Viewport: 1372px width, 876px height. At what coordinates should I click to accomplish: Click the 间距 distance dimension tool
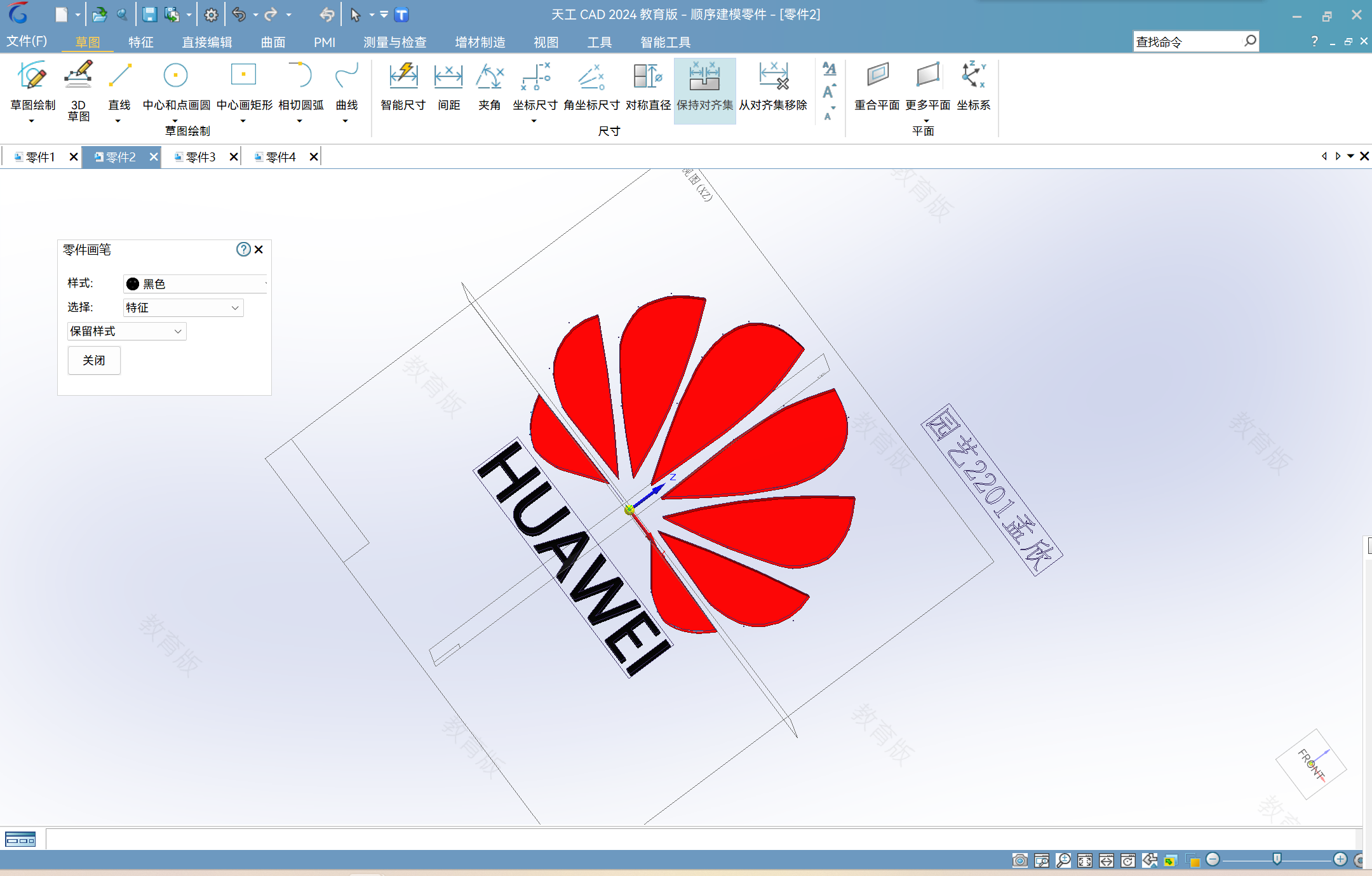(x=448, y=87)
